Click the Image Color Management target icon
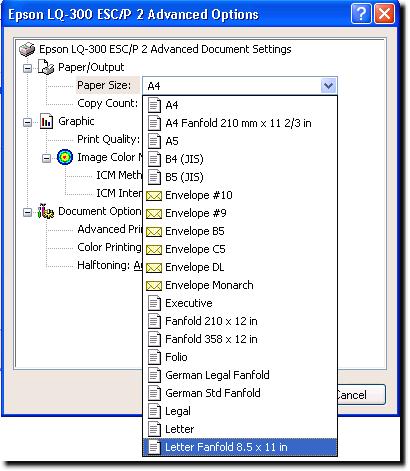 [x=65, y=157]
